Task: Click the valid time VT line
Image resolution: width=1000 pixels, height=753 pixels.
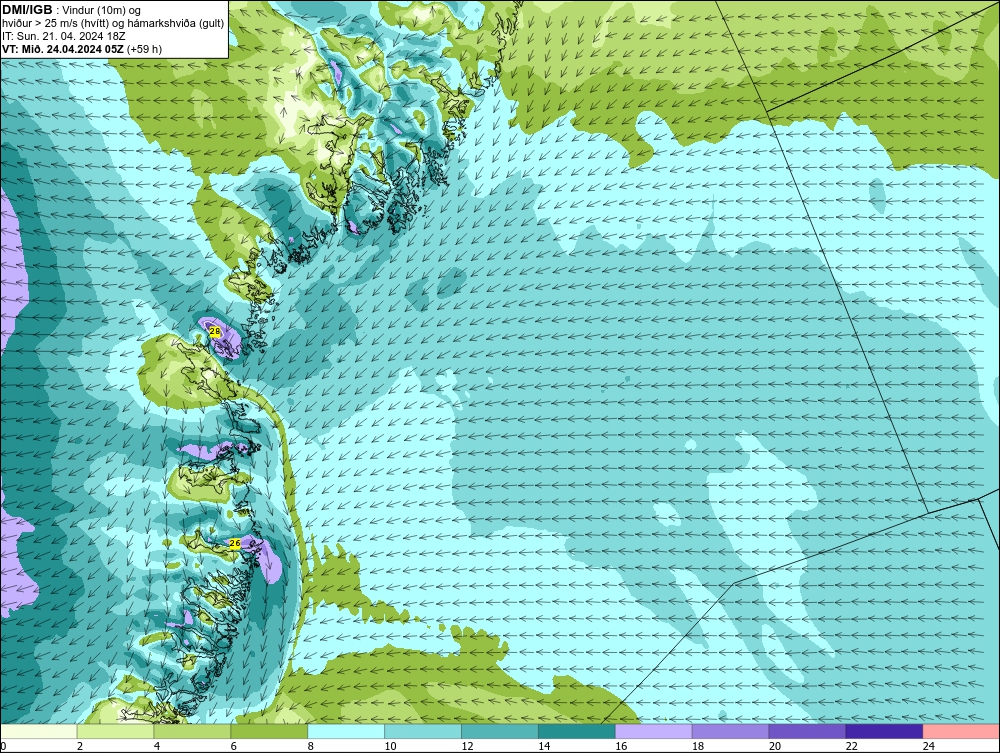Action: coord(82,49)
